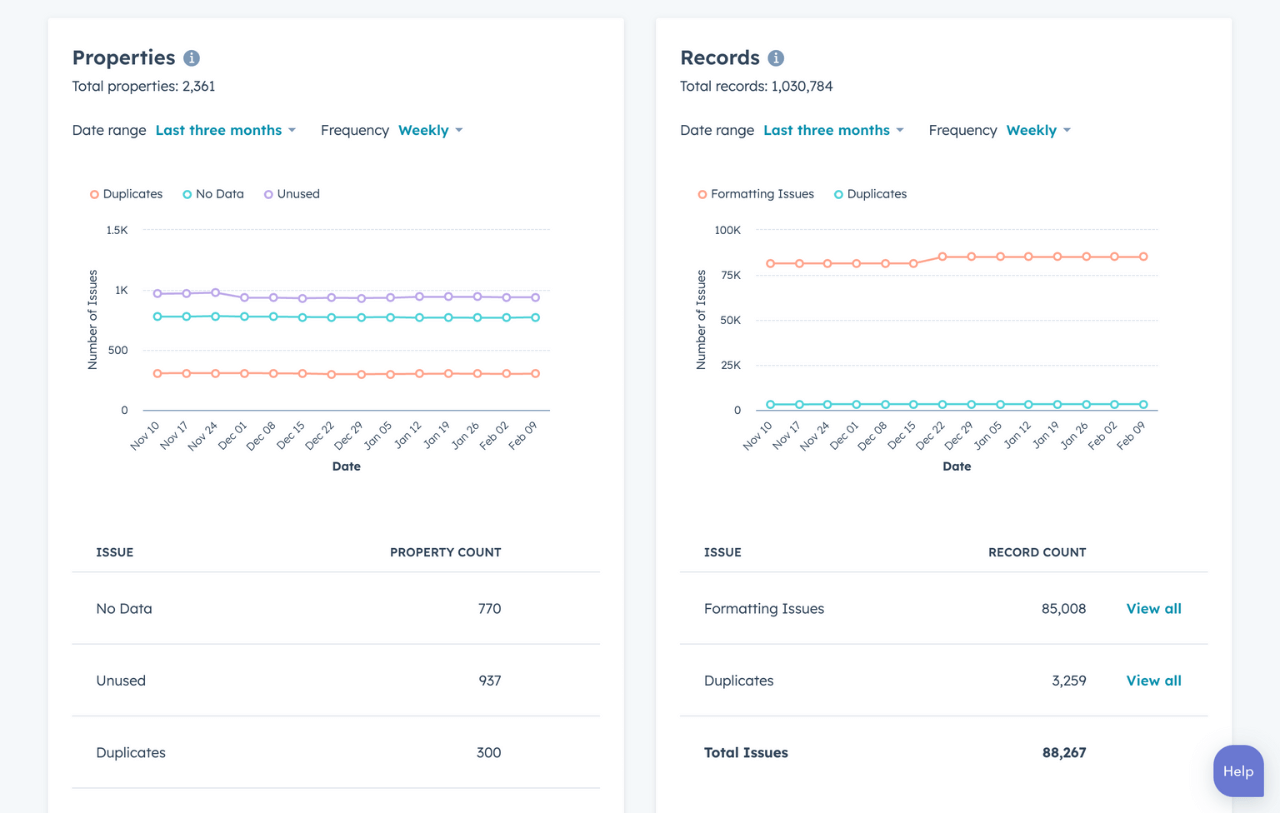The width and height of the screenshot is (1280, 813).
Task: Toggle the Duplicates legend in Properties chart
Action: coord(126,194)
